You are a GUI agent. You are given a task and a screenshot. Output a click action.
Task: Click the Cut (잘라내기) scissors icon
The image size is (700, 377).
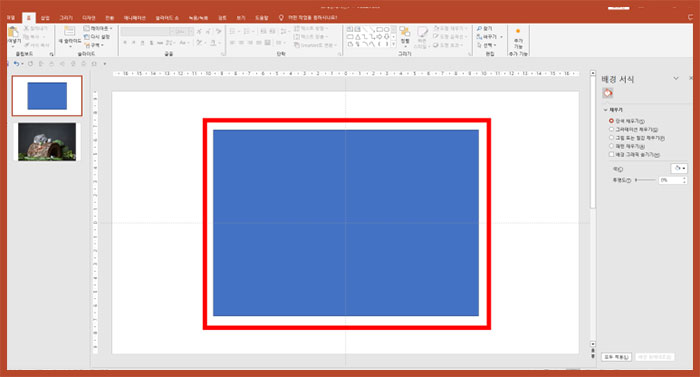coord(26,29)
